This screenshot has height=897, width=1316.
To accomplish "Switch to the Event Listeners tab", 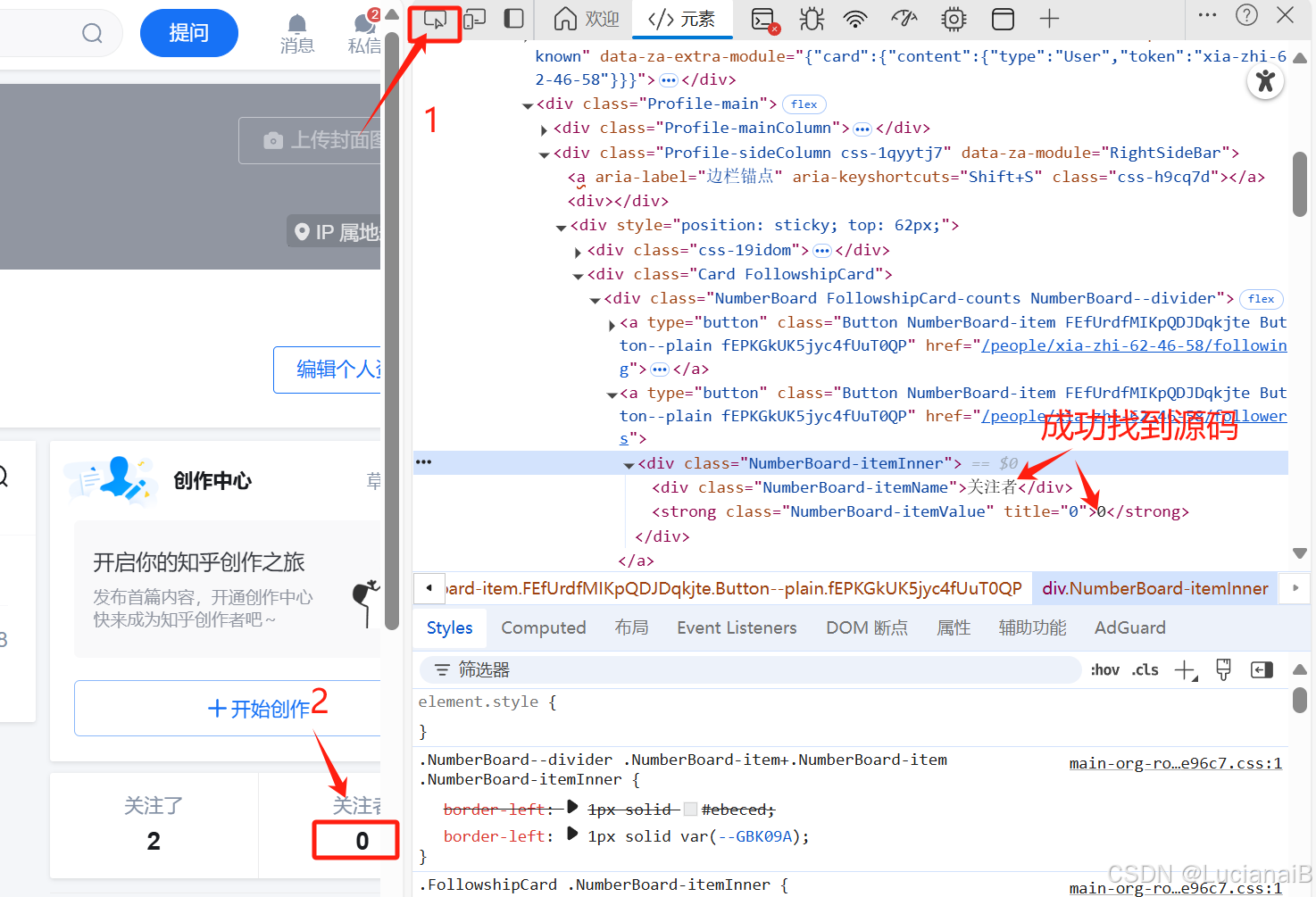I will click(x=737, y=627).
